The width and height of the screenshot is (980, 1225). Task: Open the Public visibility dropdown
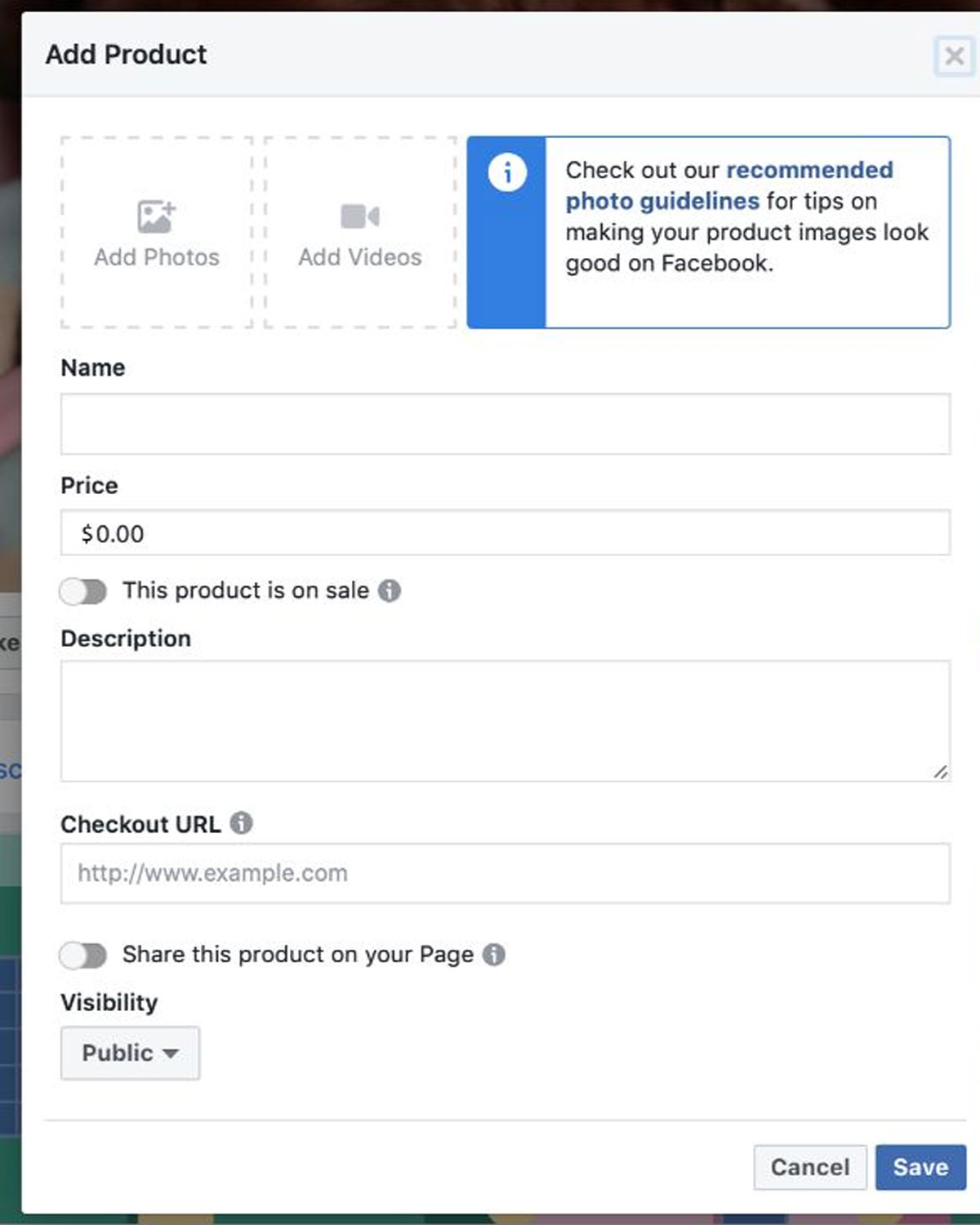[x=130, y=1053]
